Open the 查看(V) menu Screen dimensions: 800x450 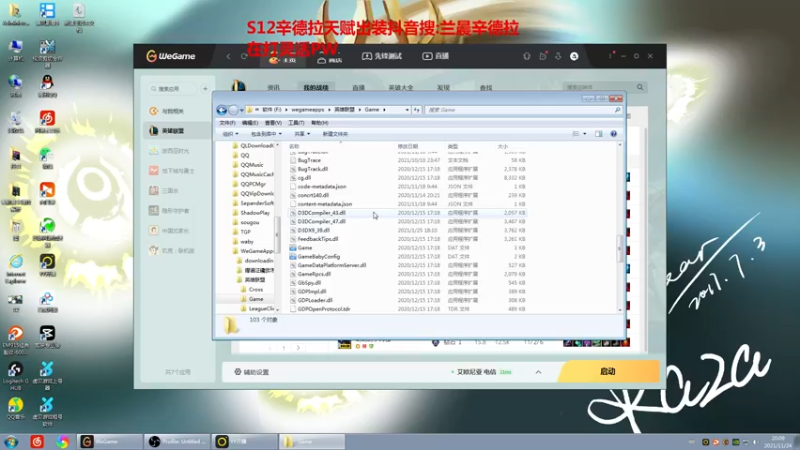(273, 123)
